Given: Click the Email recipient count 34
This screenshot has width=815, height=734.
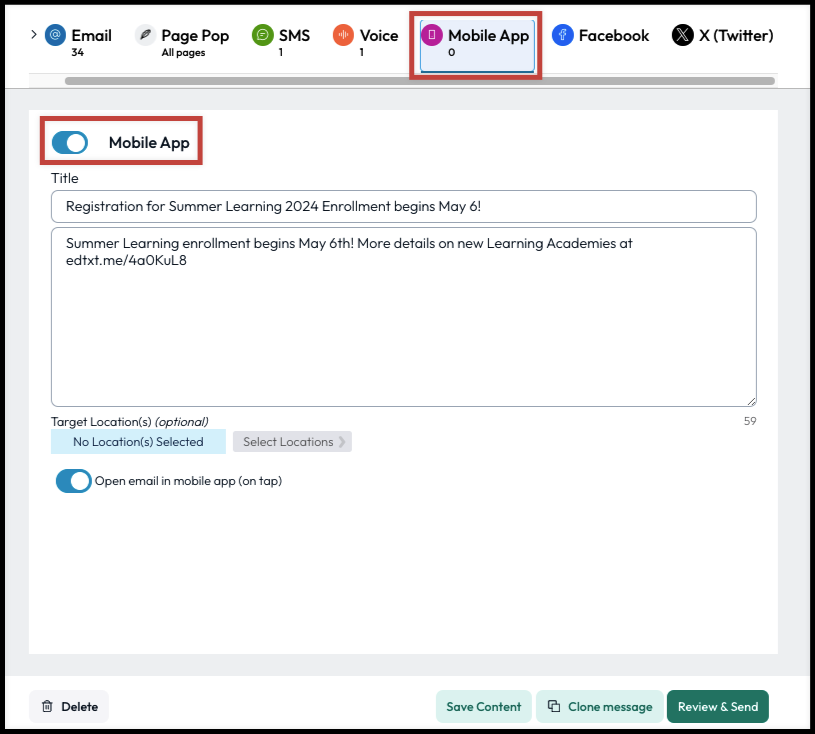Looking at the screenshot, I should tap(77, 52).
